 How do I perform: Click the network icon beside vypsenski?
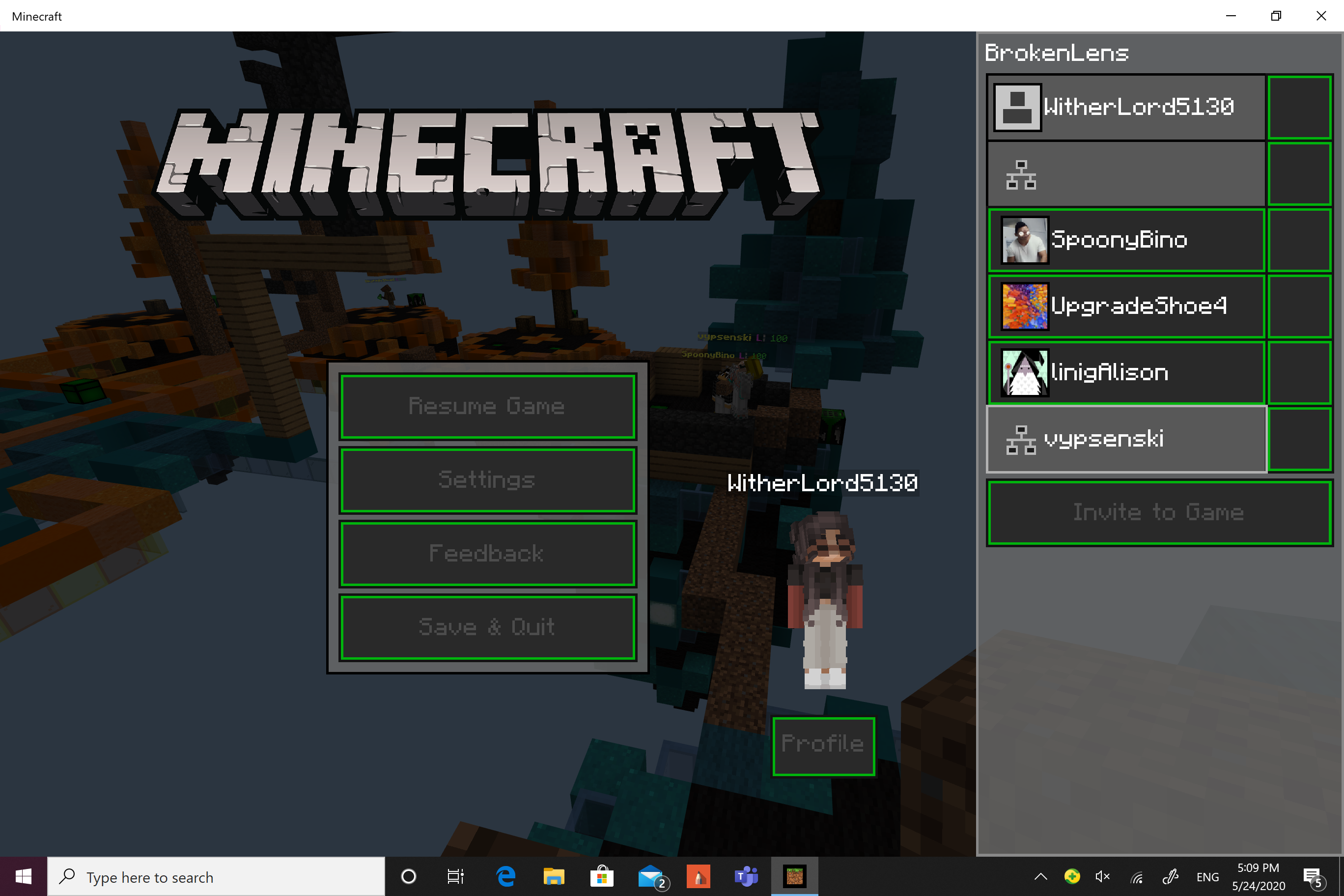(1021, 440)
